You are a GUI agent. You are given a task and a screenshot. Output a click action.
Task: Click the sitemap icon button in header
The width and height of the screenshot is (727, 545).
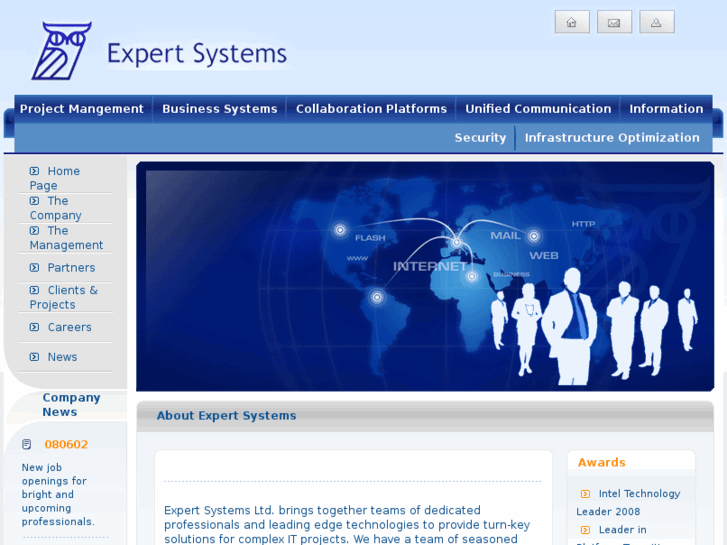pyautogui.click(x=657, y=22)
